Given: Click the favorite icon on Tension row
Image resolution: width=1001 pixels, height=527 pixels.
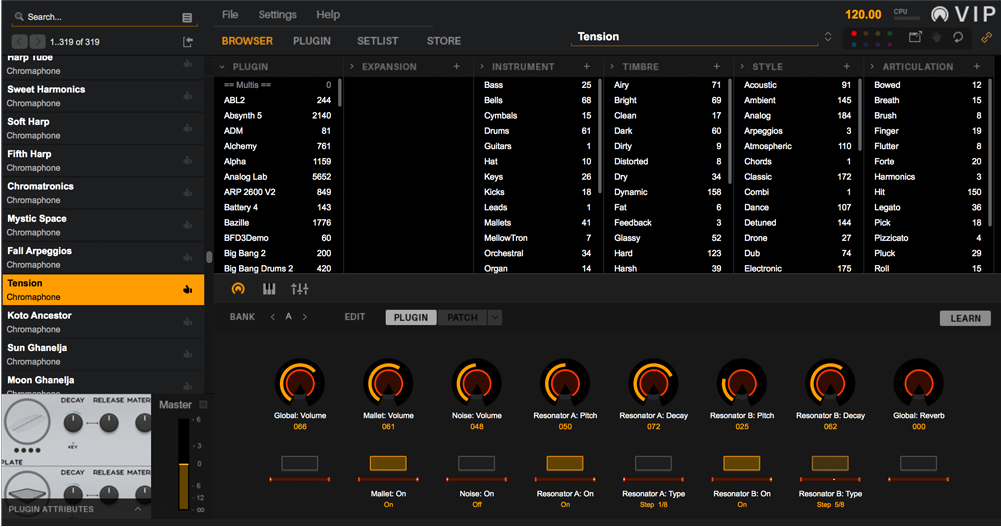Looking at the screenshot, I should (188, 290).
